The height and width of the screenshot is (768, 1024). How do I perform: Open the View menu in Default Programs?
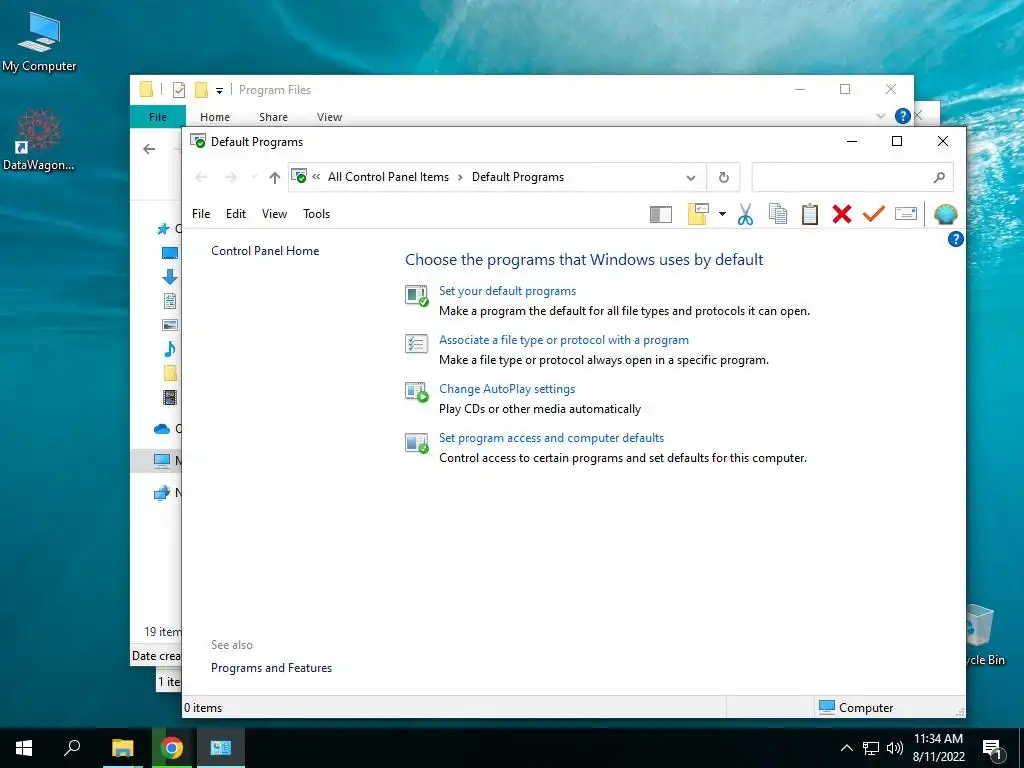[x=274, y=214]
